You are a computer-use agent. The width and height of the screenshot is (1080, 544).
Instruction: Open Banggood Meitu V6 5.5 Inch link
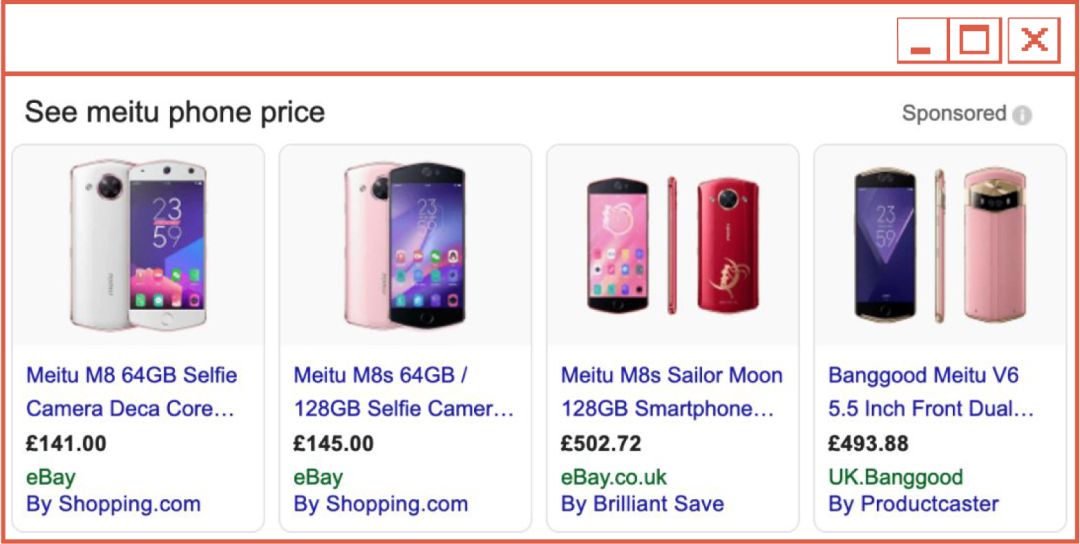click(930, 392)
